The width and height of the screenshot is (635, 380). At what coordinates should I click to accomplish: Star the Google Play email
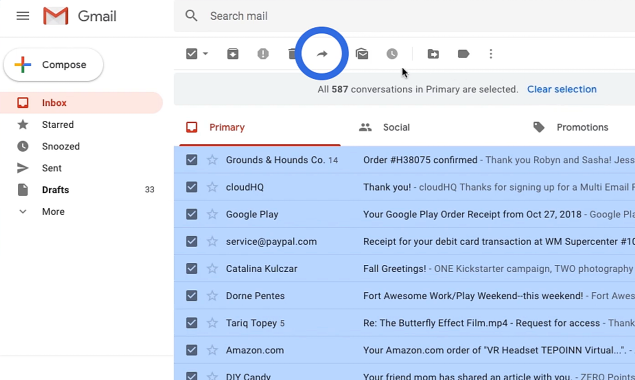(212, 214)
